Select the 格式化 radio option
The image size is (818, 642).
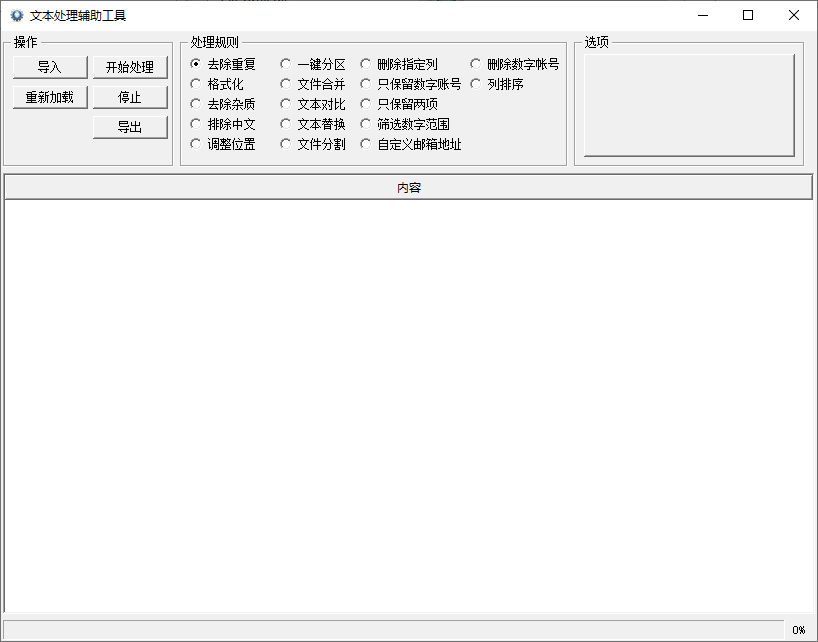coord(218,84)
